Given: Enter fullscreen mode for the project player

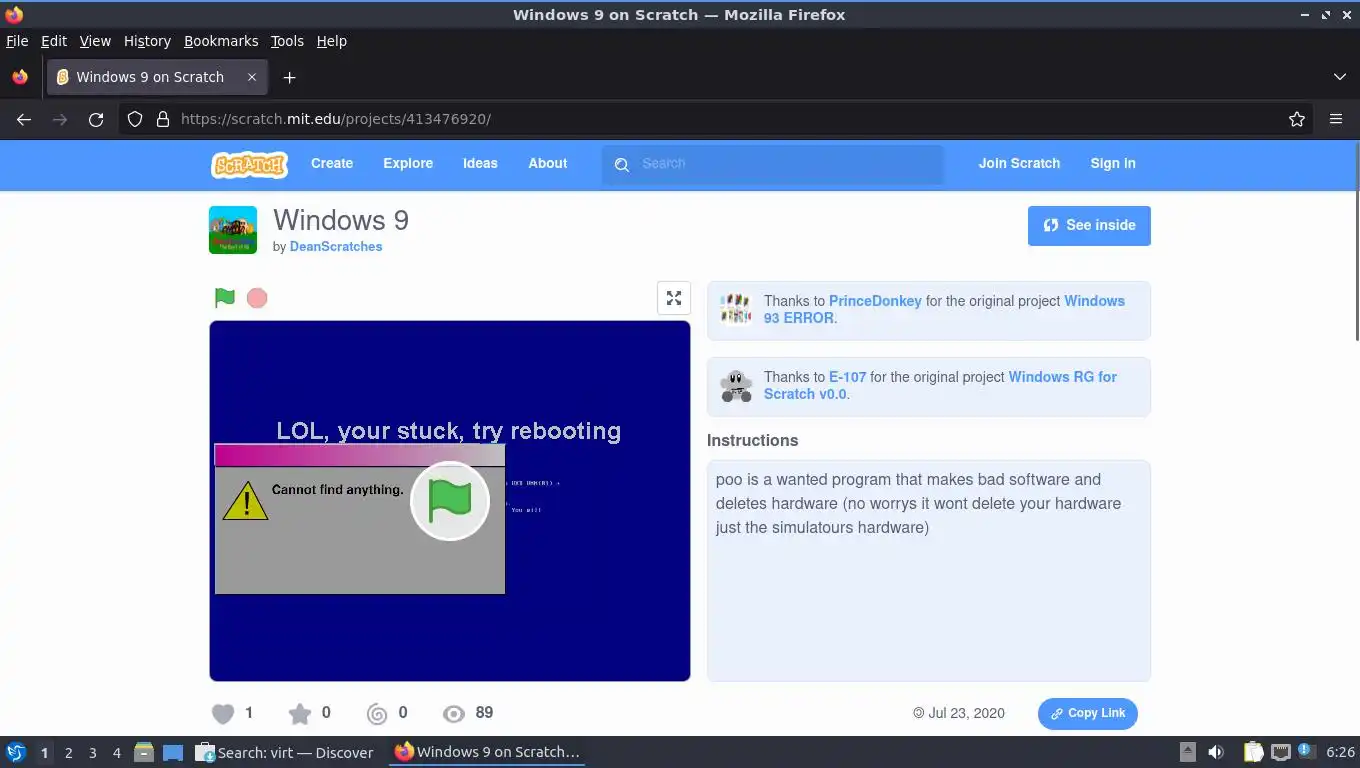Looking at the screenshot, I should pyautogui.click(x=674, y=298).
